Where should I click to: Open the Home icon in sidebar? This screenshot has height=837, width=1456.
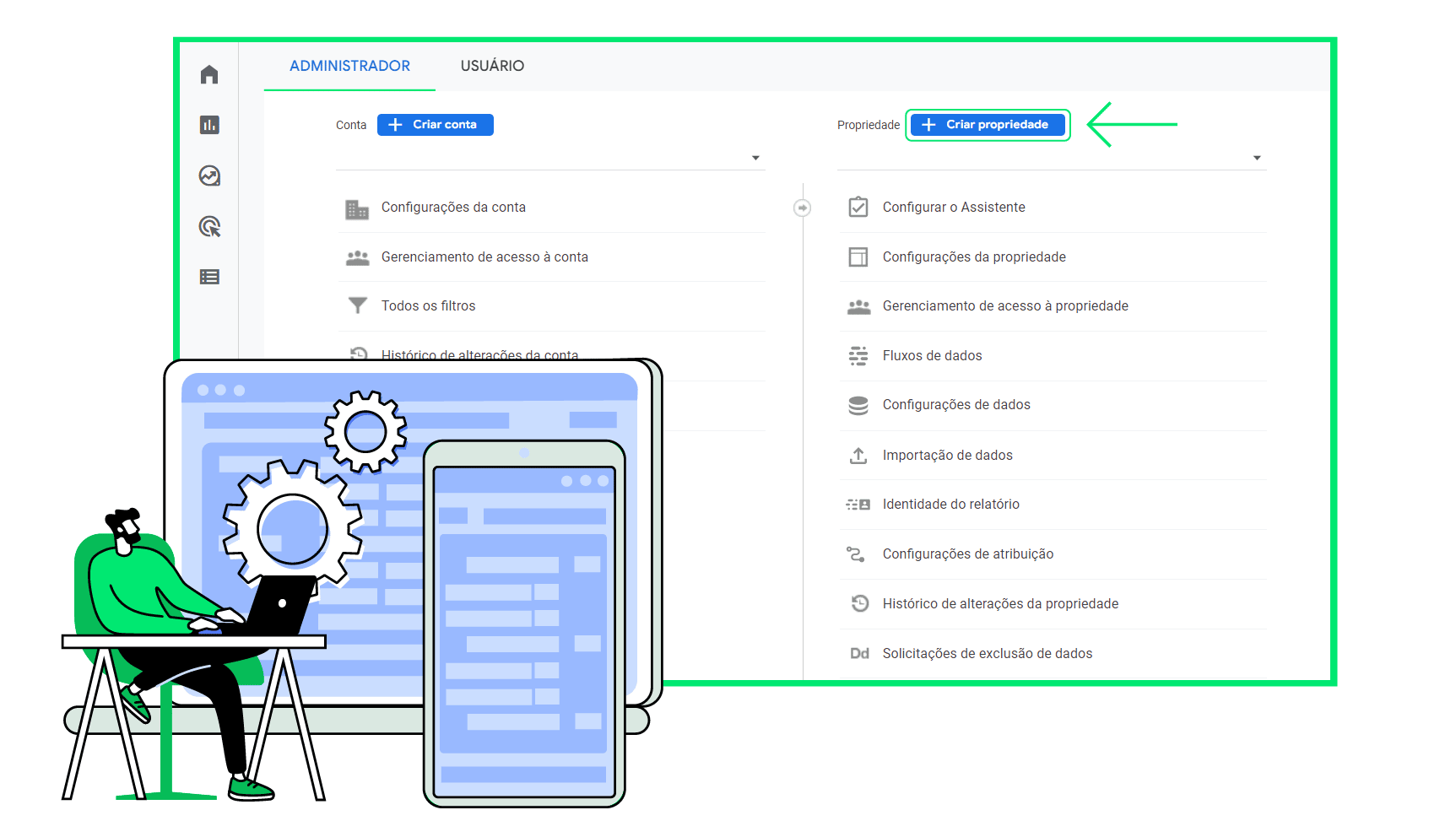(x=209, y=75)
